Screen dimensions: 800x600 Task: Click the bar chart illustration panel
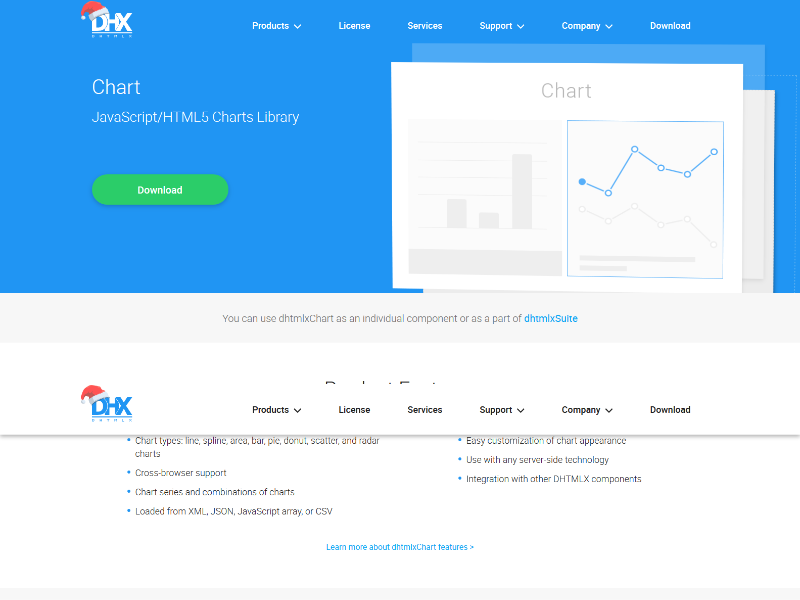(485, 197)
